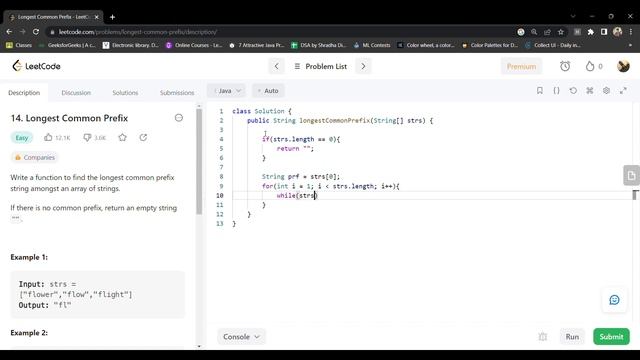Open a new browser tab
Image resolution: width=640 pixels, height=360 pixels.
click(112, 17)
